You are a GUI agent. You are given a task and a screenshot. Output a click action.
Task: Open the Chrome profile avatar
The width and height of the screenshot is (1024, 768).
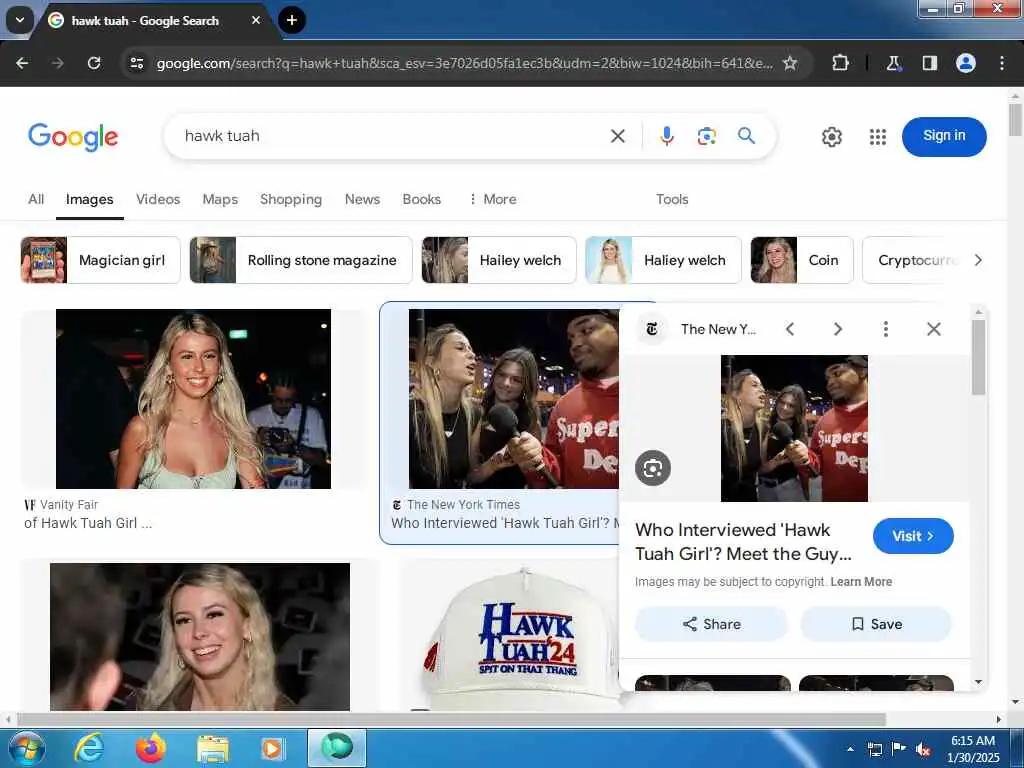point(966,63)
